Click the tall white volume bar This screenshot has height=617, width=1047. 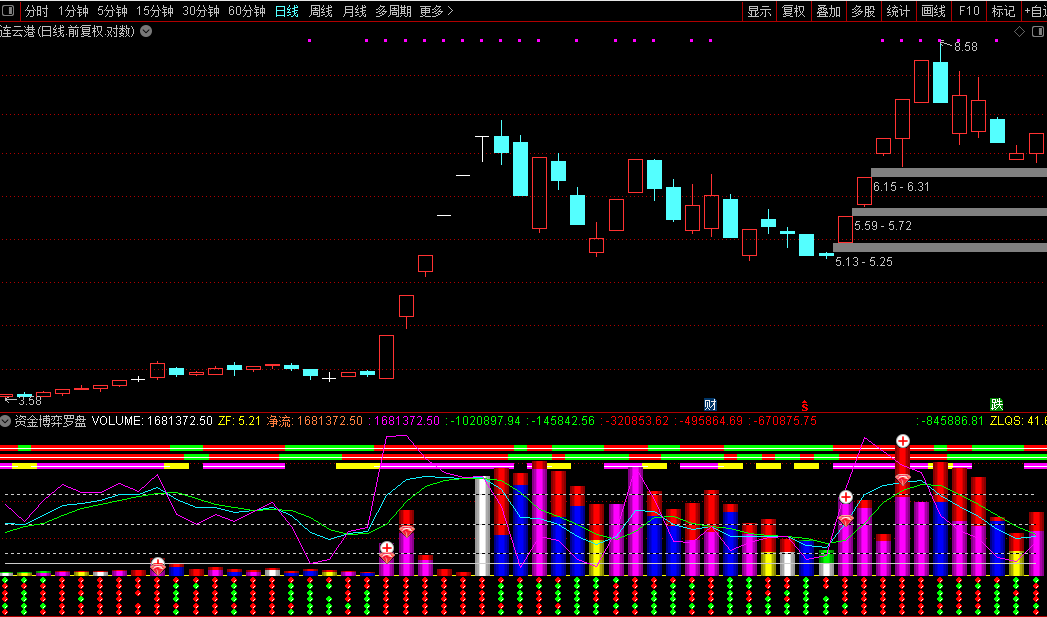[482, 526]
